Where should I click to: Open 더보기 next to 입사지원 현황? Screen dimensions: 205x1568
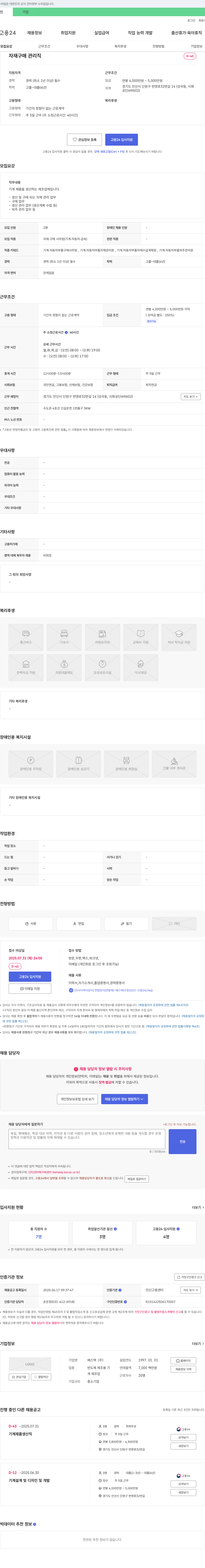(x=198, y=1208)
